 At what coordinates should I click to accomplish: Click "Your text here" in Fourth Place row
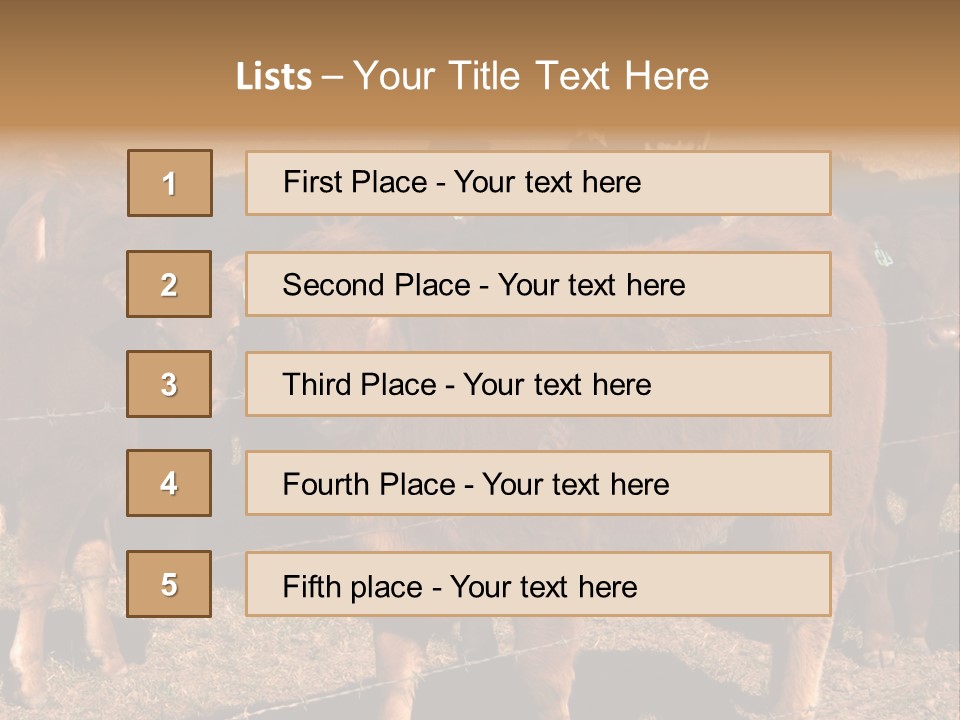[x=575, y=485]
